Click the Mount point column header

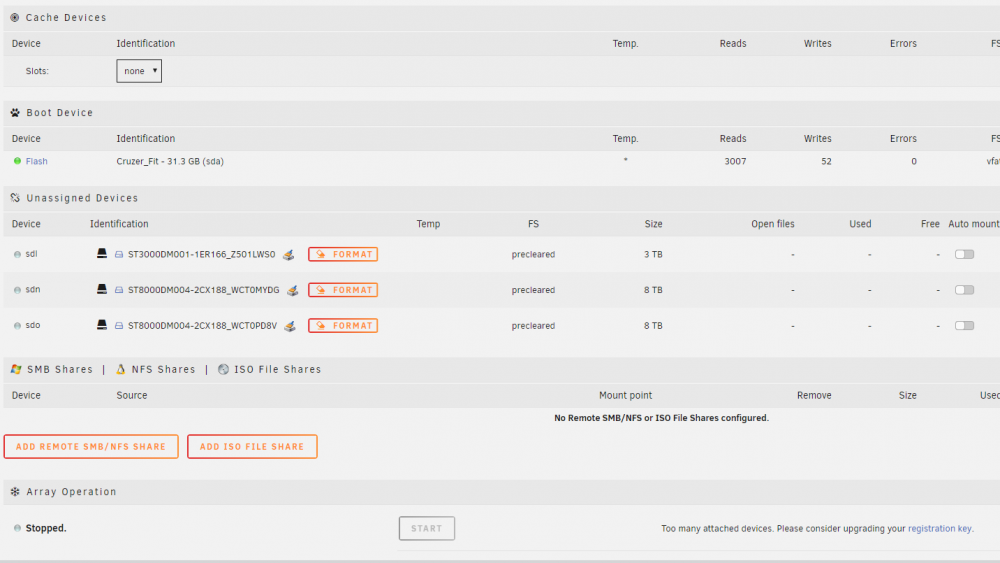click(x=626, y=395)
